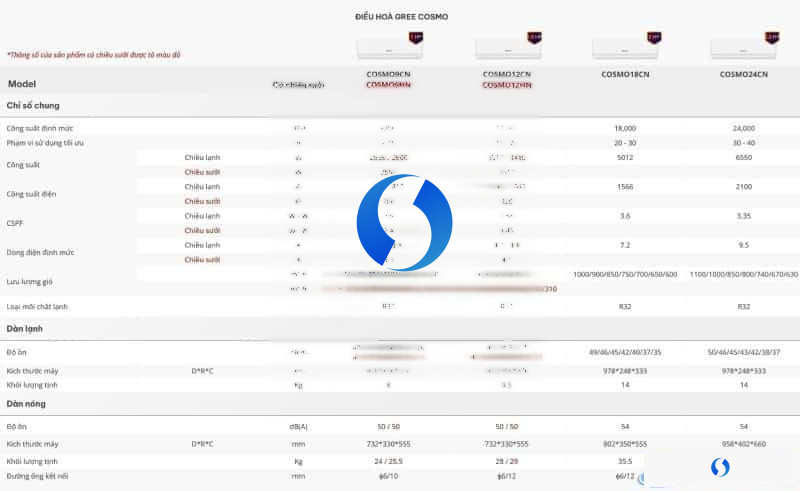Click the red note about heating-mode specs
Viewport: 800px width, 491px height.
93,55
